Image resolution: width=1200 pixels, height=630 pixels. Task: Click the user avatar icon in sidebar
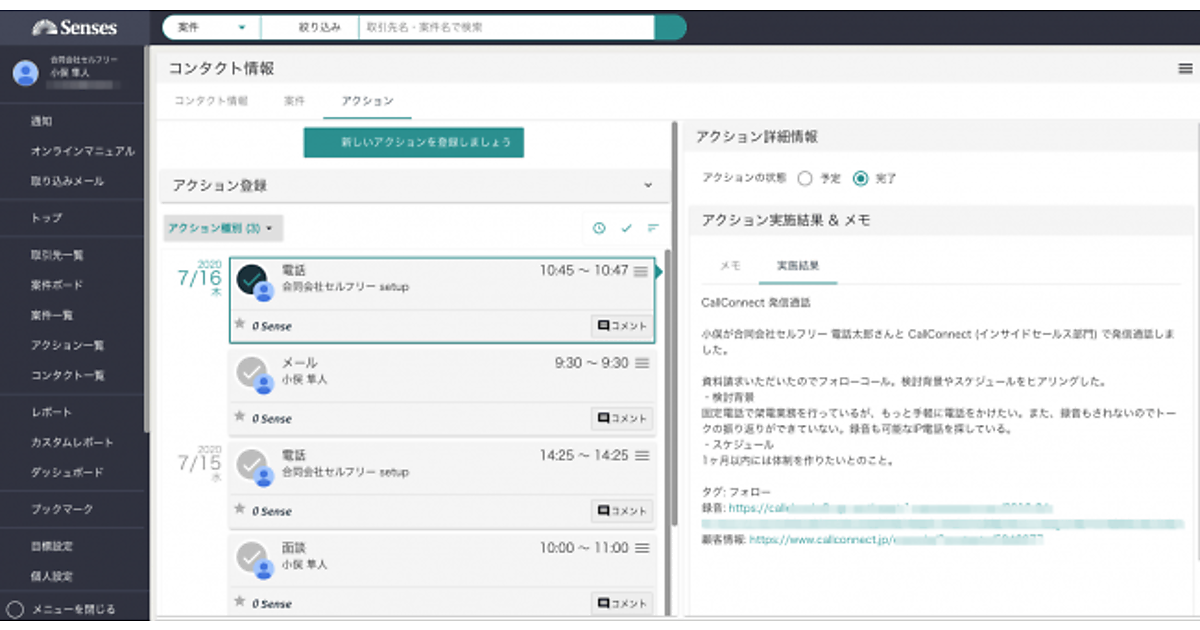click(x=26, y=72)
